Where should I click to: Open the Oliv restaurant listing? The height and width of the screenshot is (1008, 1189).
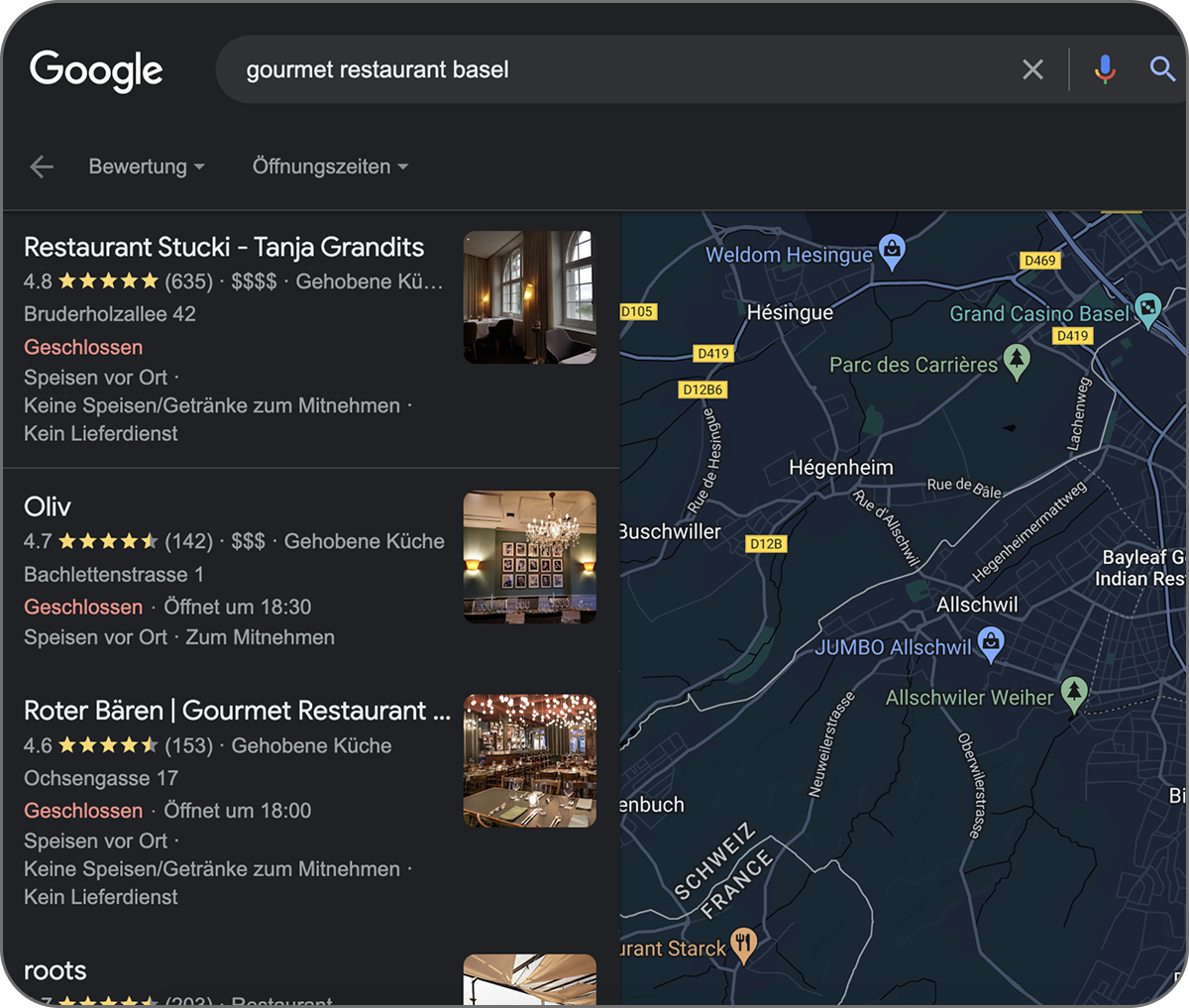(47, 506)
